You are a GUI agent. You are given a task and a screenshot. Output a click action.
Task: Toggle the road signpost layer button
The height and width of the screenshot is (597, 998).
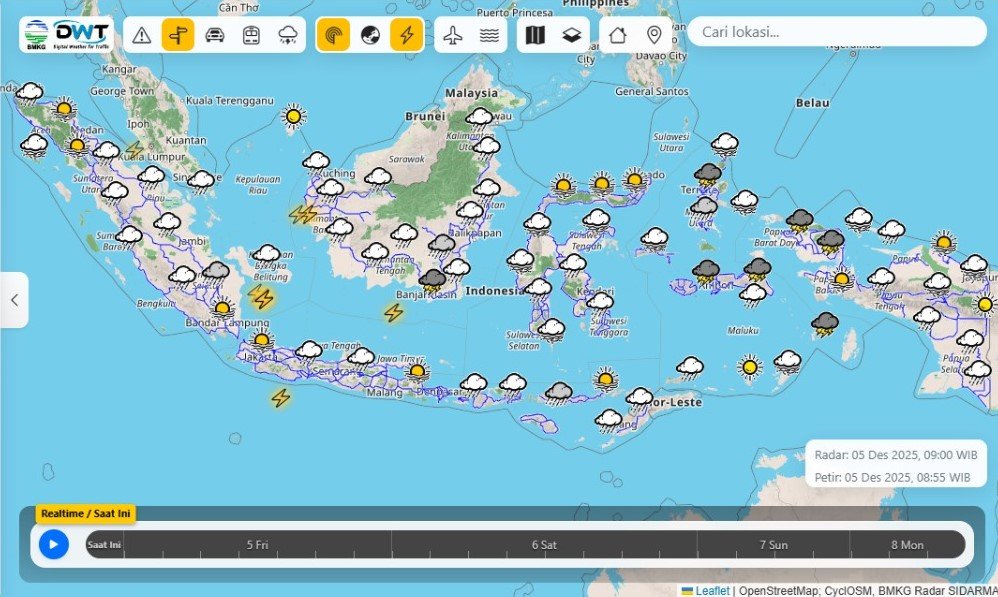pyautogui.click(x=178, y=35)
